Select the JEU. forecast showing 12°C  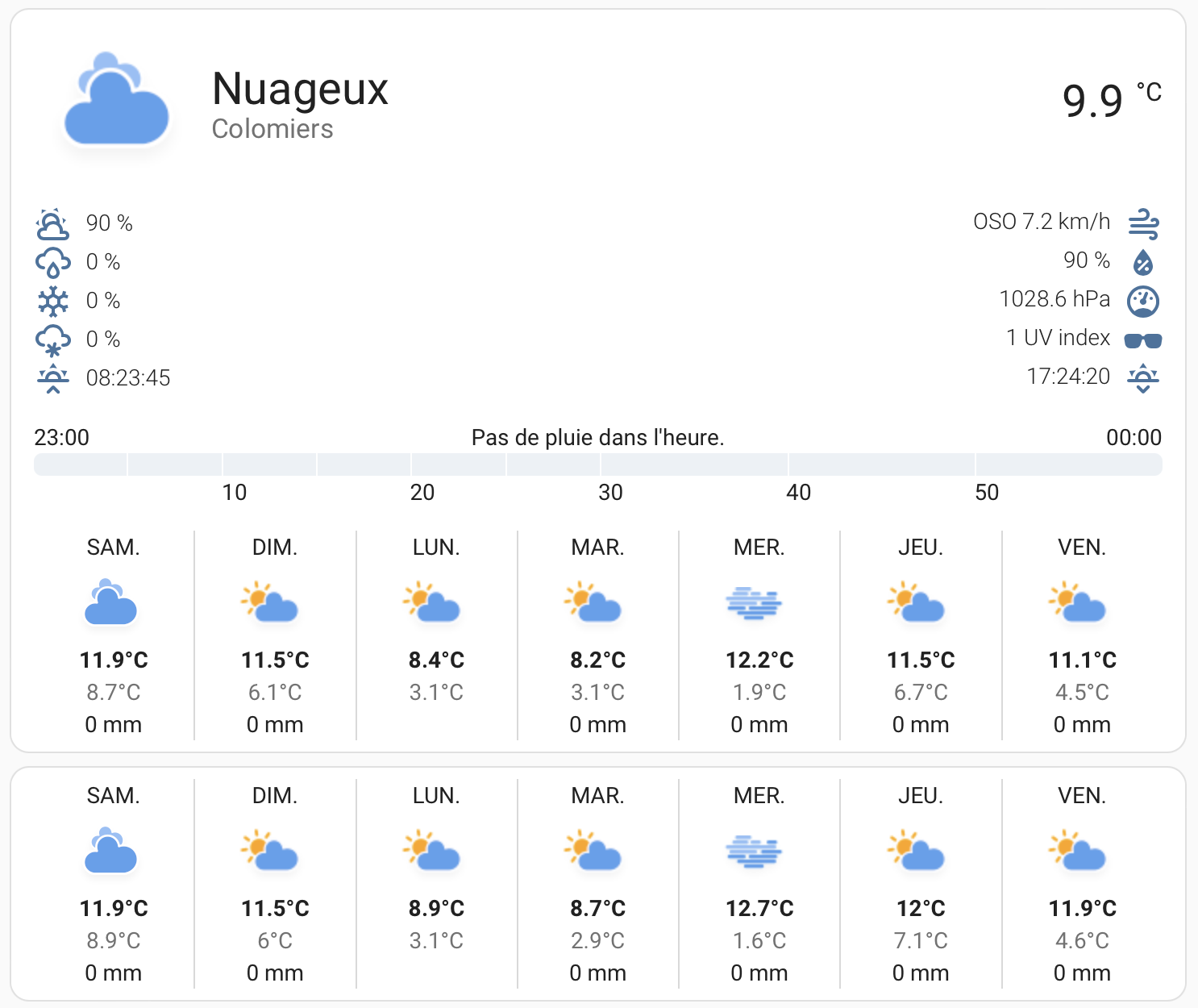pyautogui.click(x=921, y=883)
